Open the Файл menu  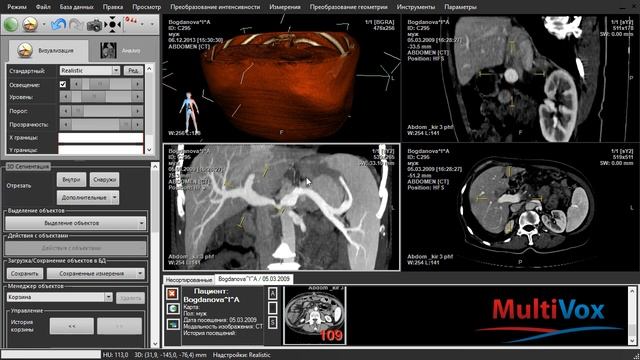(x=43, y=7)
